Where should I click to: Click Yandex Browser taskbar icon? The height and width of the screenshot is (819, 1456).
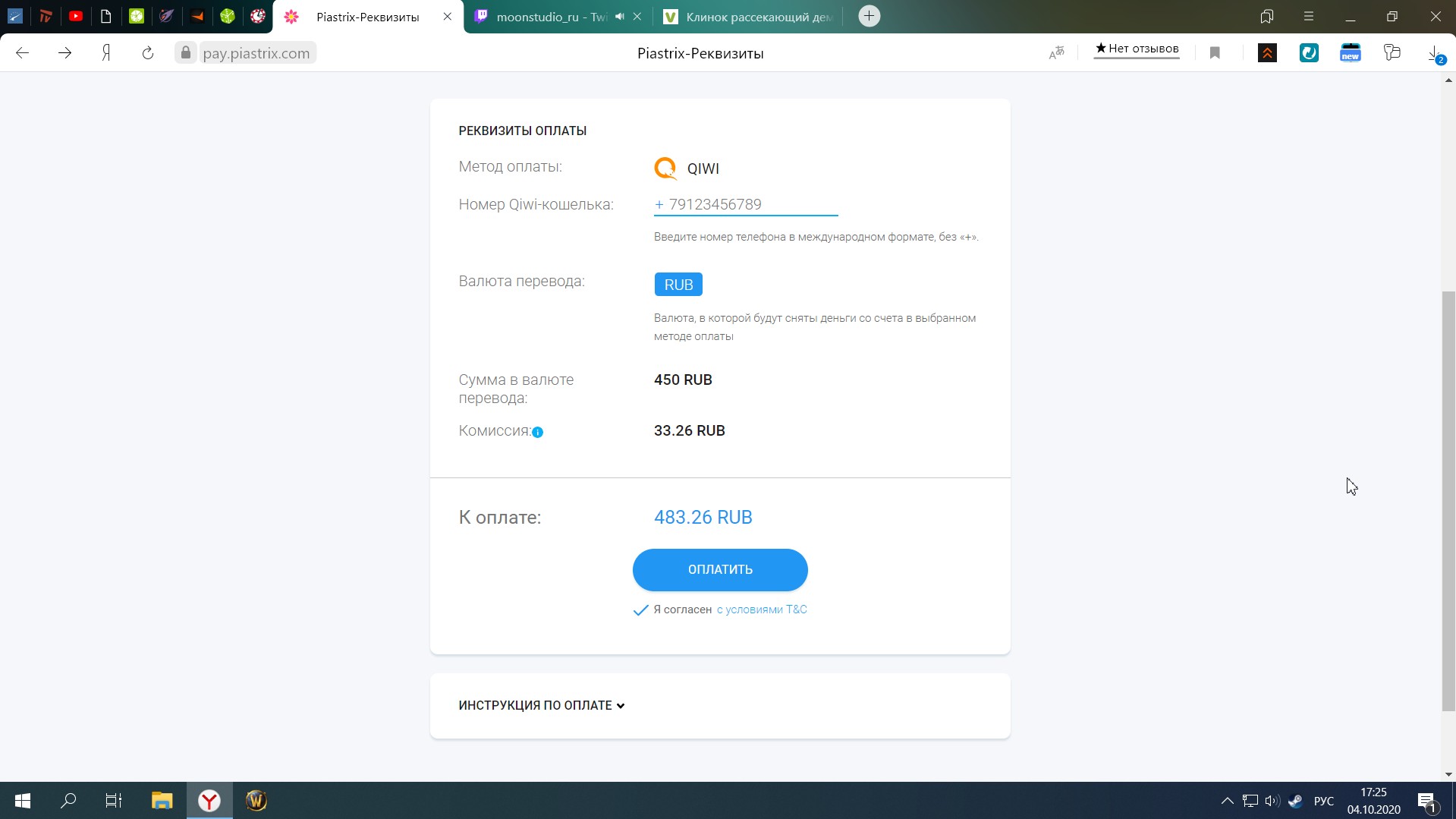pos(209,801)
